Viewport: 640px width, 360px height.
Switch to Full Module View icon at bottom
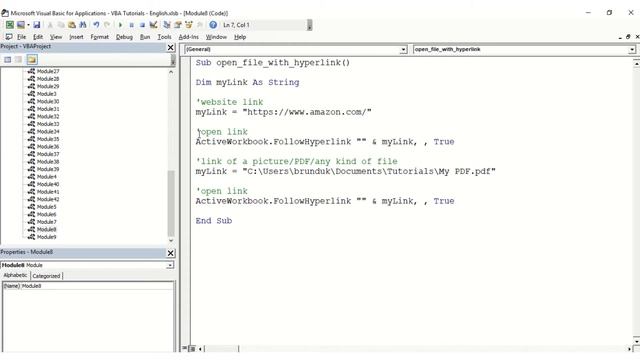coord(192,349)
